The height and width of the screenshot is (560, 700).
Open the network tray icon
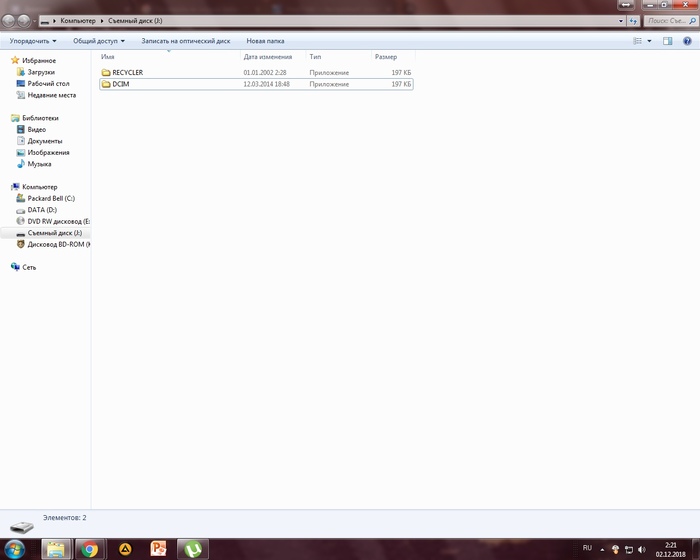[x=629, y=549]
